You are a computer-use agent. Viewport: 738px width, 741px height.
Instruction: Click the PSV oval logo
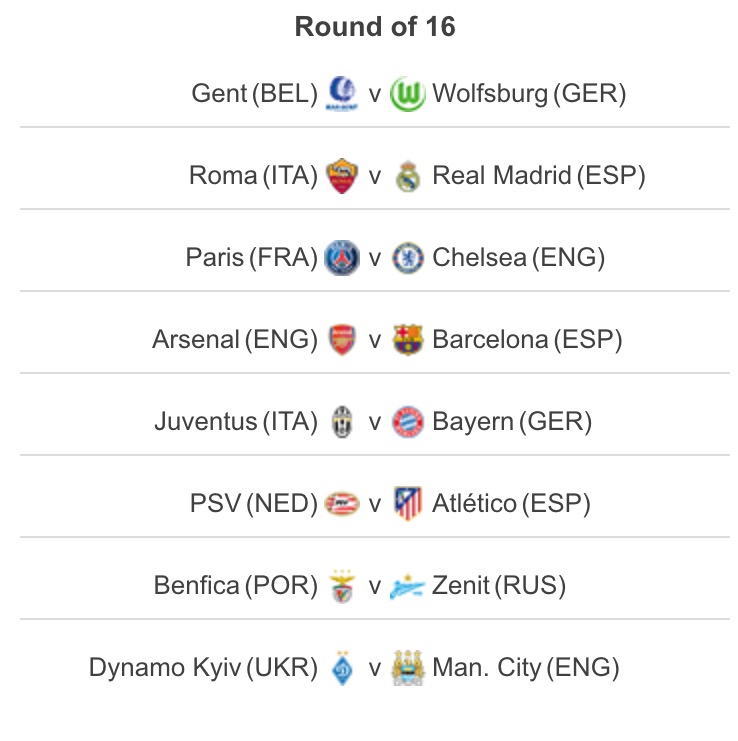[x=342, y=504]
